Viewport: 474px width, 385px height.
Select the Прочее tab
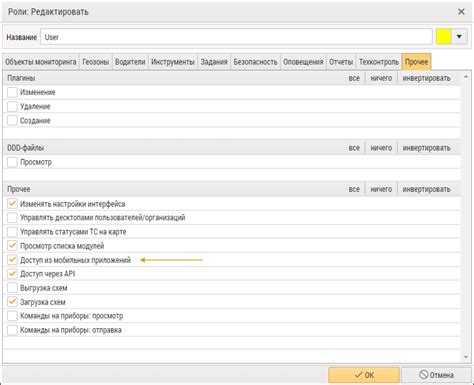(417, 62)
